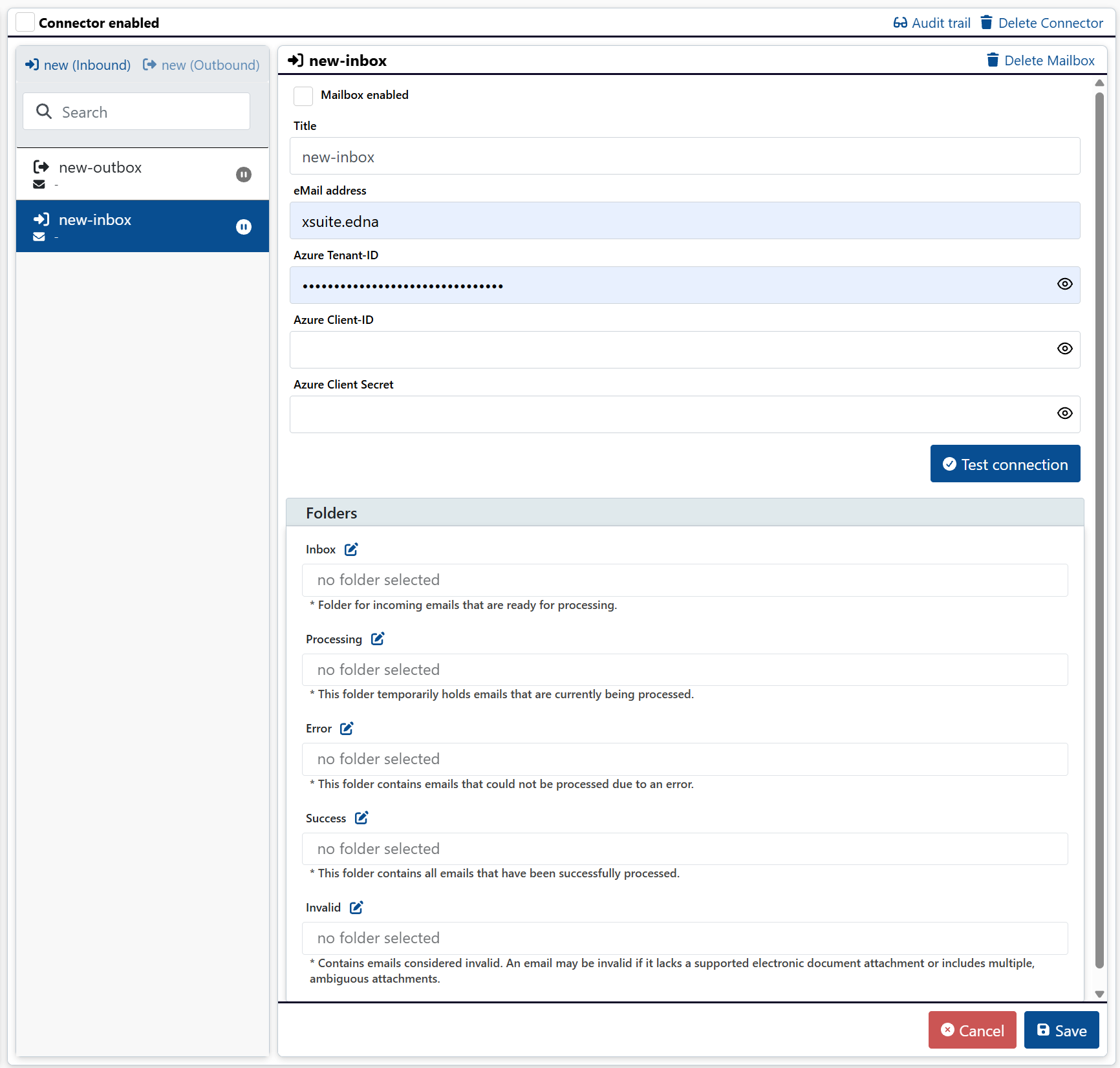This screenshot has height=1068, width=1120.
Task: Reveal the Azure Client Secret value
Action: (x=1064, y=413)
